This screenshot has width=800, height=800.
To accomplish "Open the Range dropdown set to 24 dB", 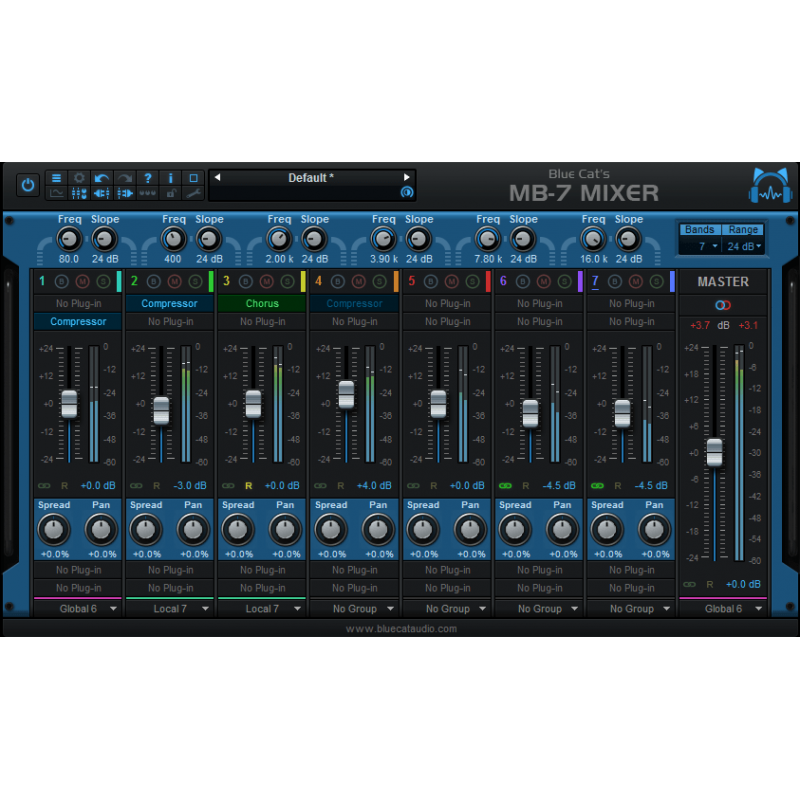I will [x=744, y=246].
